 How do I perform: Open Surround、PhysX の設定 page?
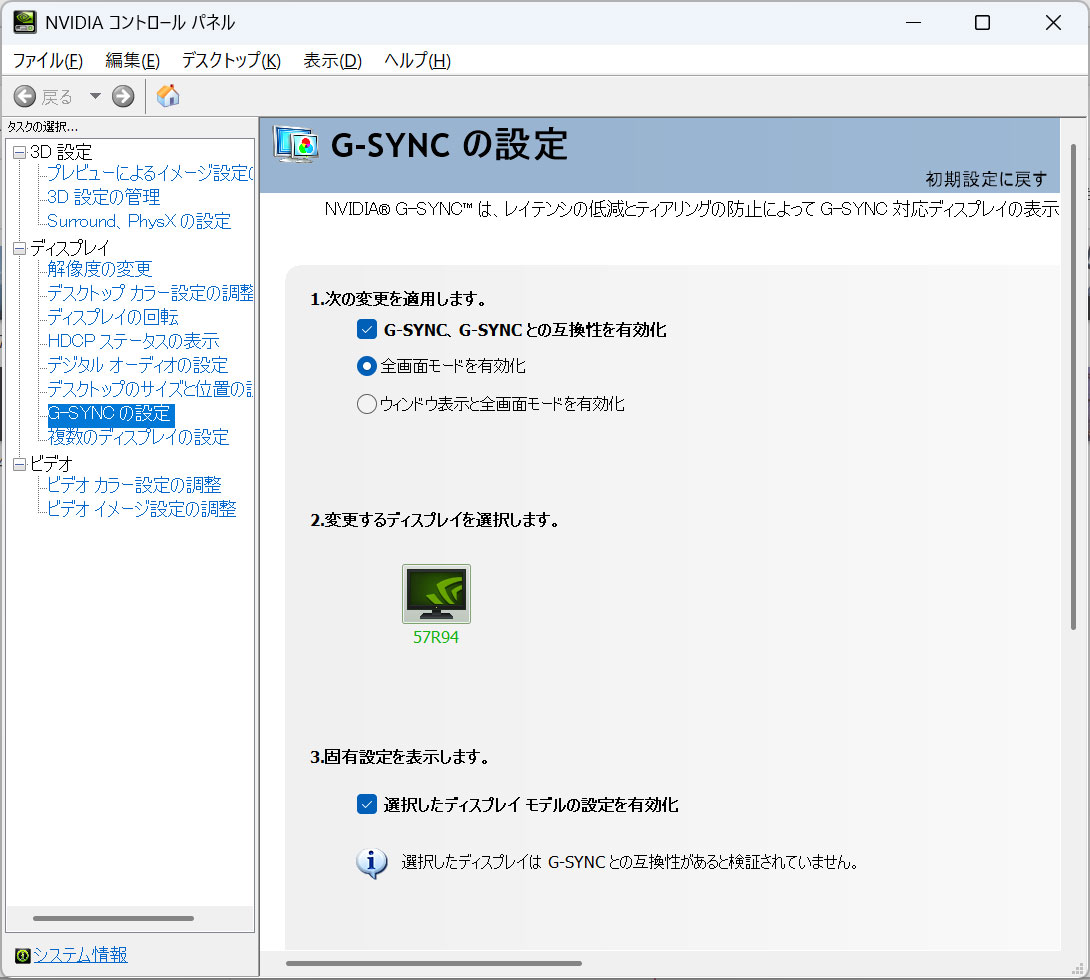point(139,222)
